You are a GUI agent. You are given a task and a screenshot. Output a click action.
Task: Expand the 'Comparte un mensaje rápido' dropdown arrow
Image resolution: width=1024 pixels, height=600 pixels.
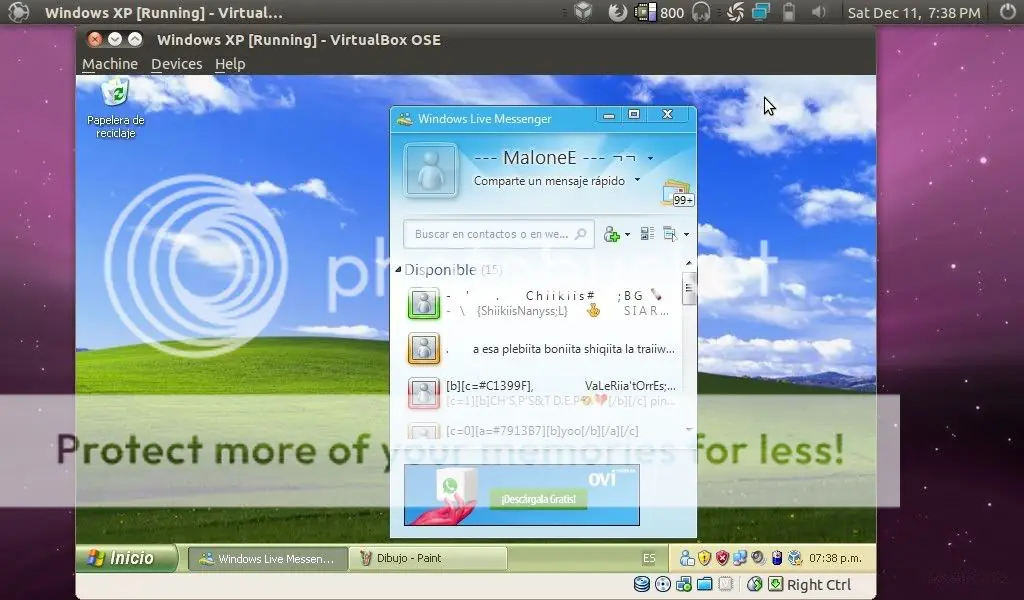point(637,180)
